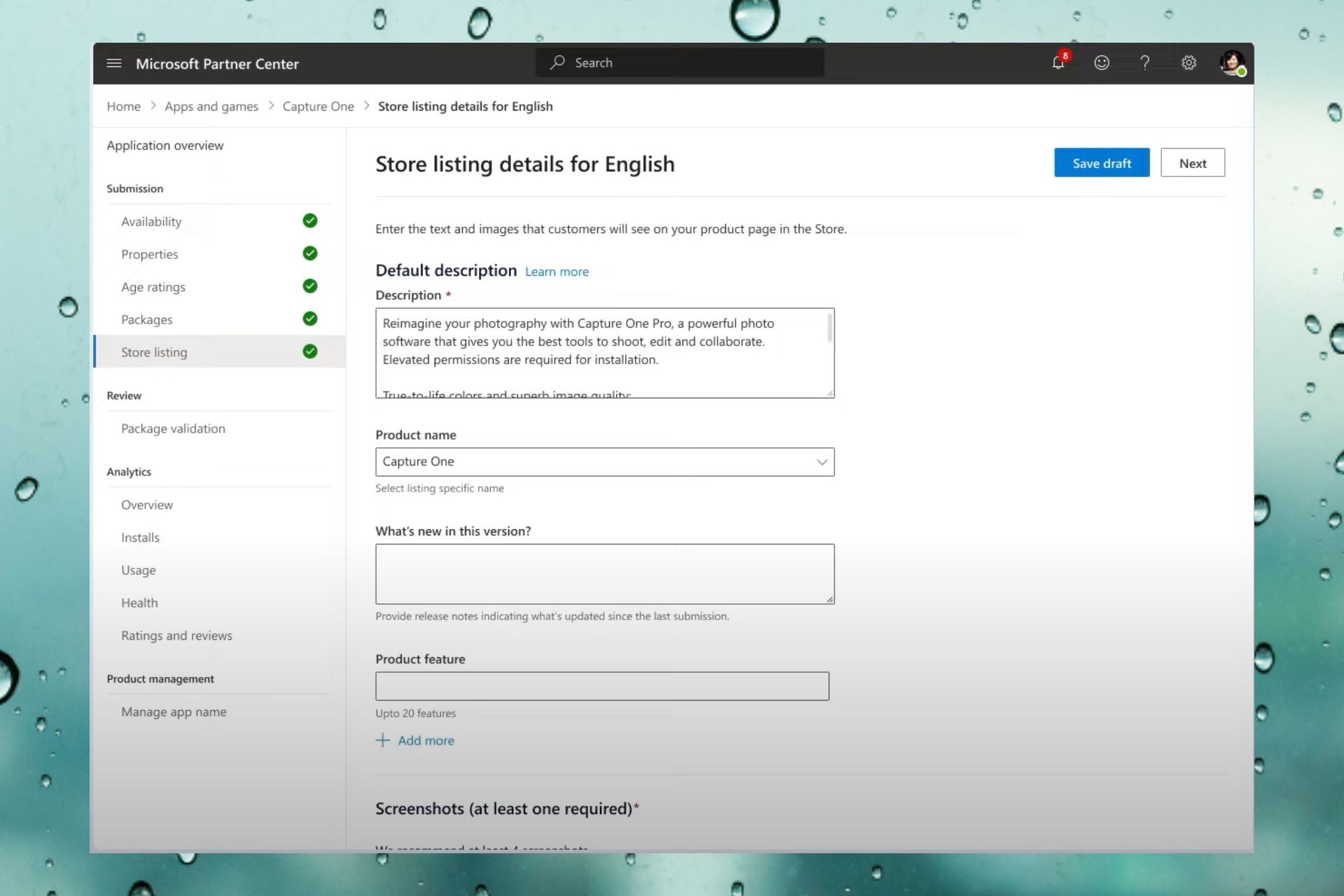Viewport: 1344px width, 896px height.
Task: Click the 'Analytics' sidebar heading
Action: tap(129, 472)
